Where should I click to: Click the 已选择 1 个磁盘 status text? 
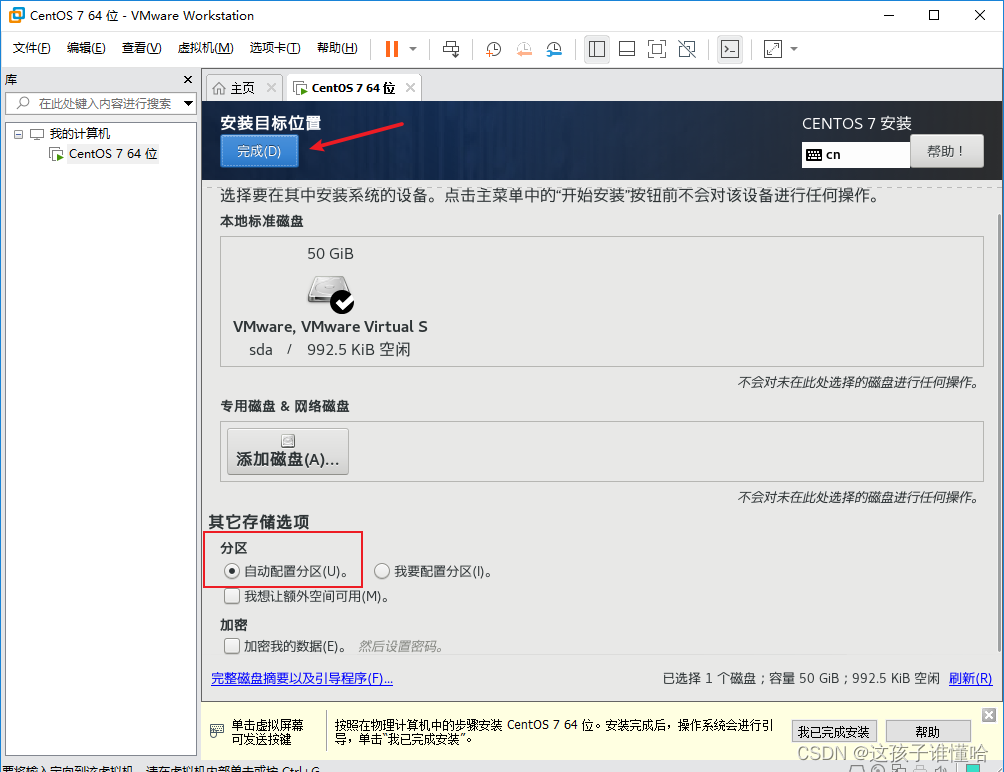[709, 679]
